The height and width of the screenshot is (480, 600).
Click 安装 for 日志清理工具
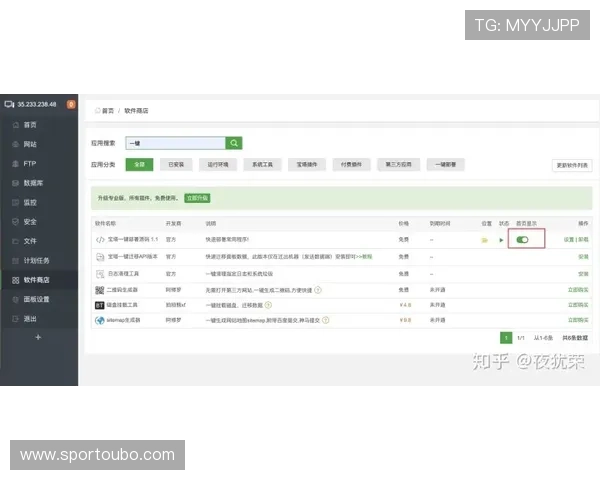(x=583, y=274)
